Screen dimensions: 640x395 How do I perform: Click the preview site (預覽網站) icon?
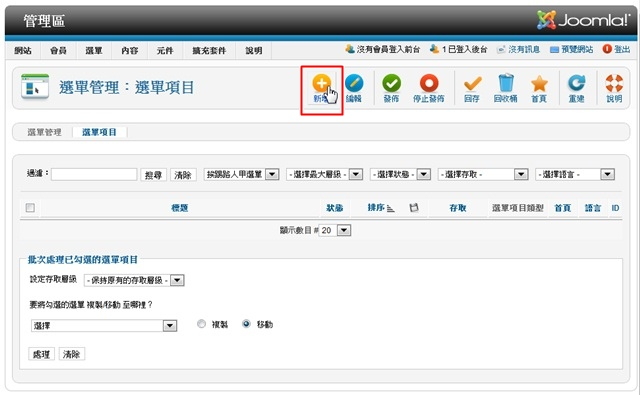click(554, 49)
